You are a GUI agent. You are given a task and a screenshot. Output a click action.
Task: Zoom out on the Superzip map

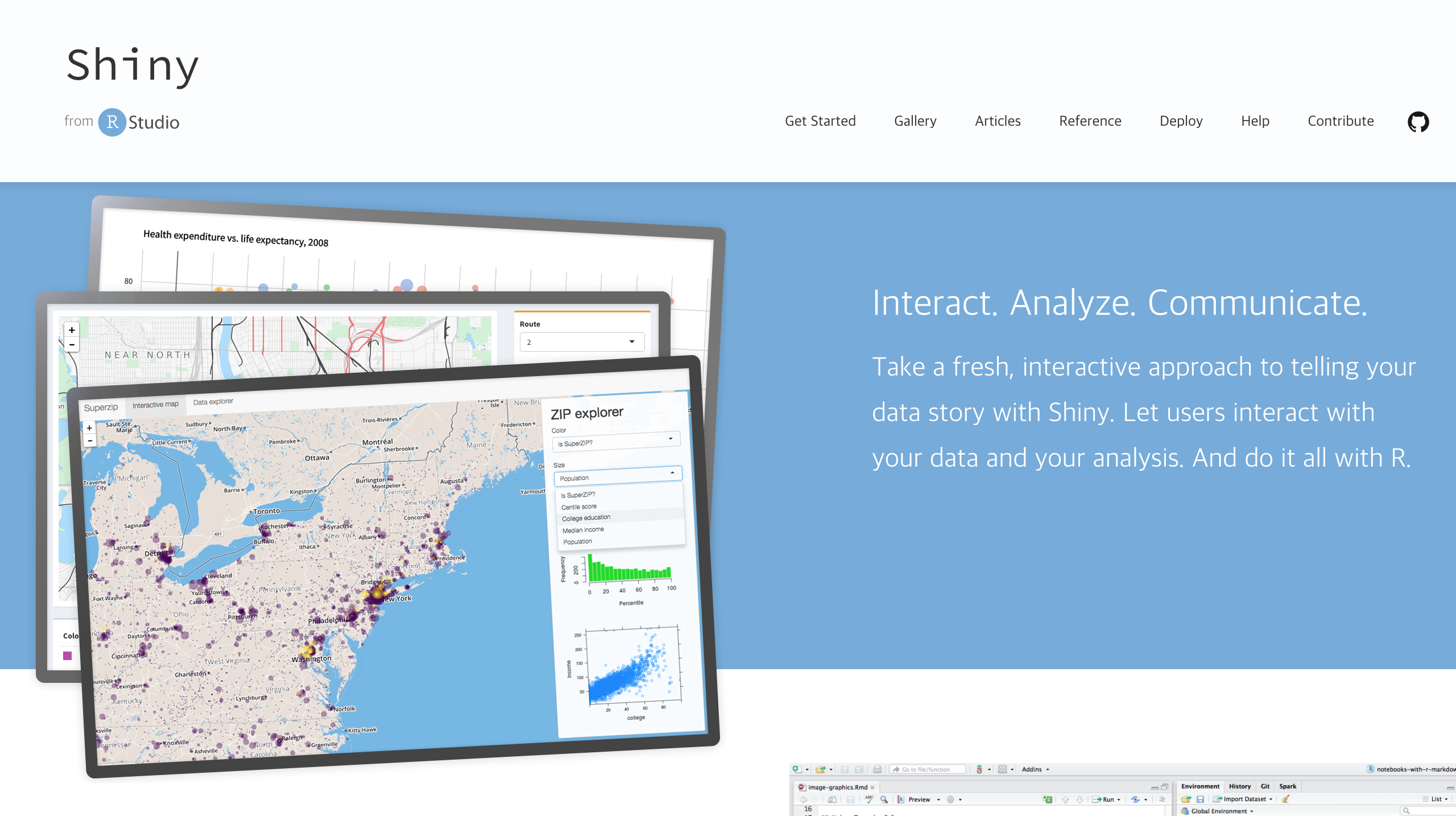pos(90,440)
